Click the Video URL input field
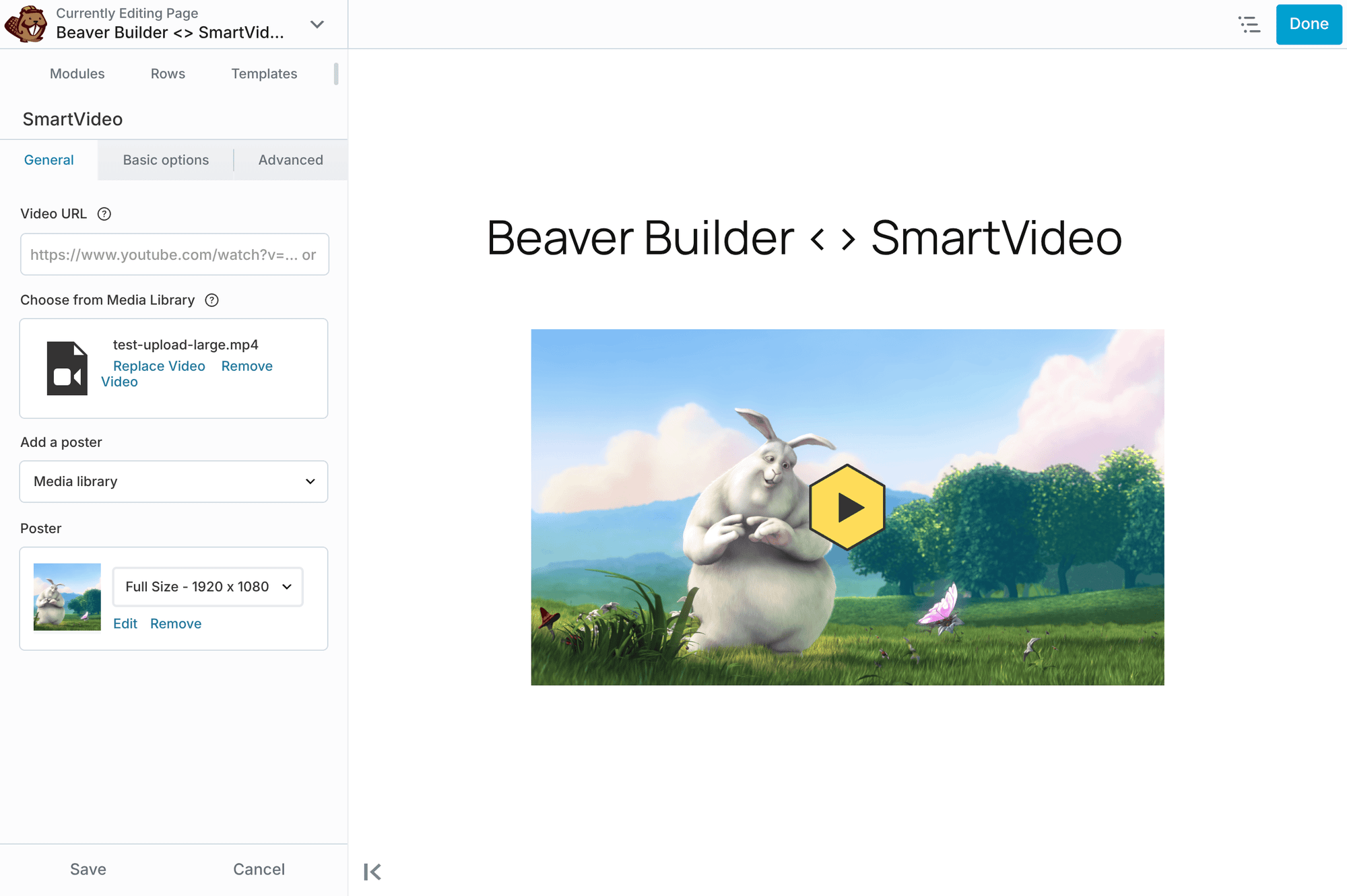The height and width of the screenshot is (896, 1347). click(x=174, y=254)
